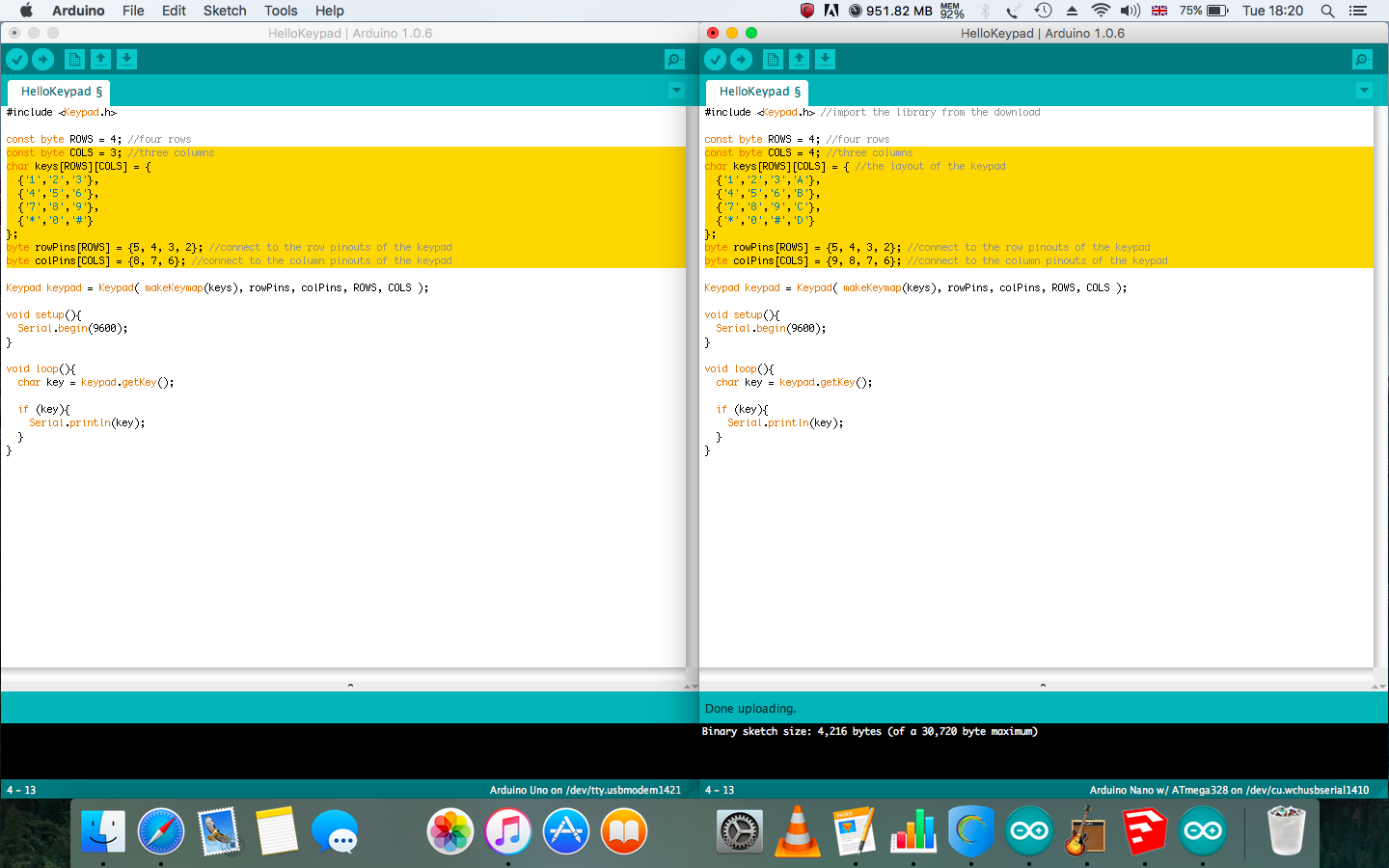Open Time Machine menu bar icon
The image size is (1389, 868).
click(x=1043, y=11)
